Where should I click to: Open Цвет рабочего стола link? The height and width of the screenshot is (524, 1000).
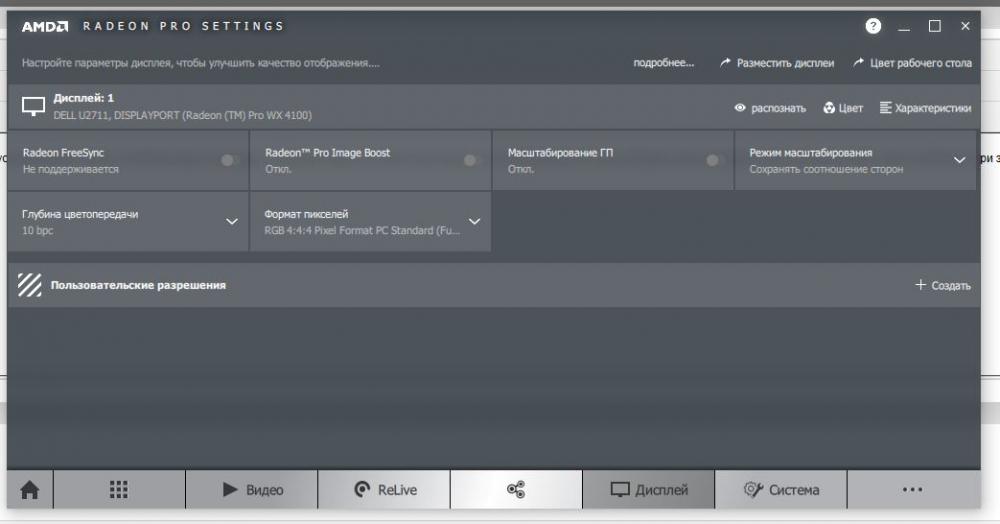point(921,63)
